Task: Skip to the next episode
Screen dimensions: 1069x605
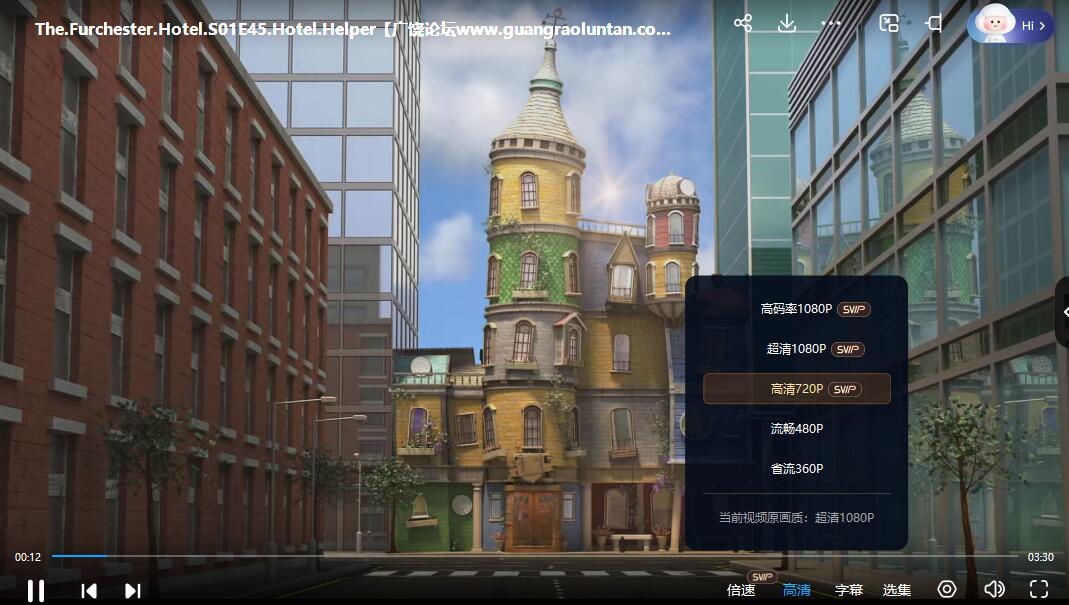Action: pos(133,591)
